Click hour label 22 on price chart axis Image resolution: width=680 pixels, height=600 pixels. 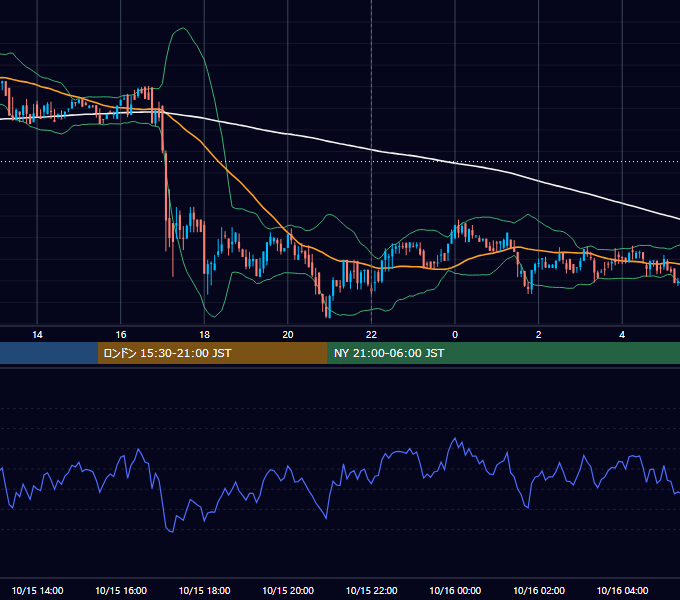coord(371,335)
